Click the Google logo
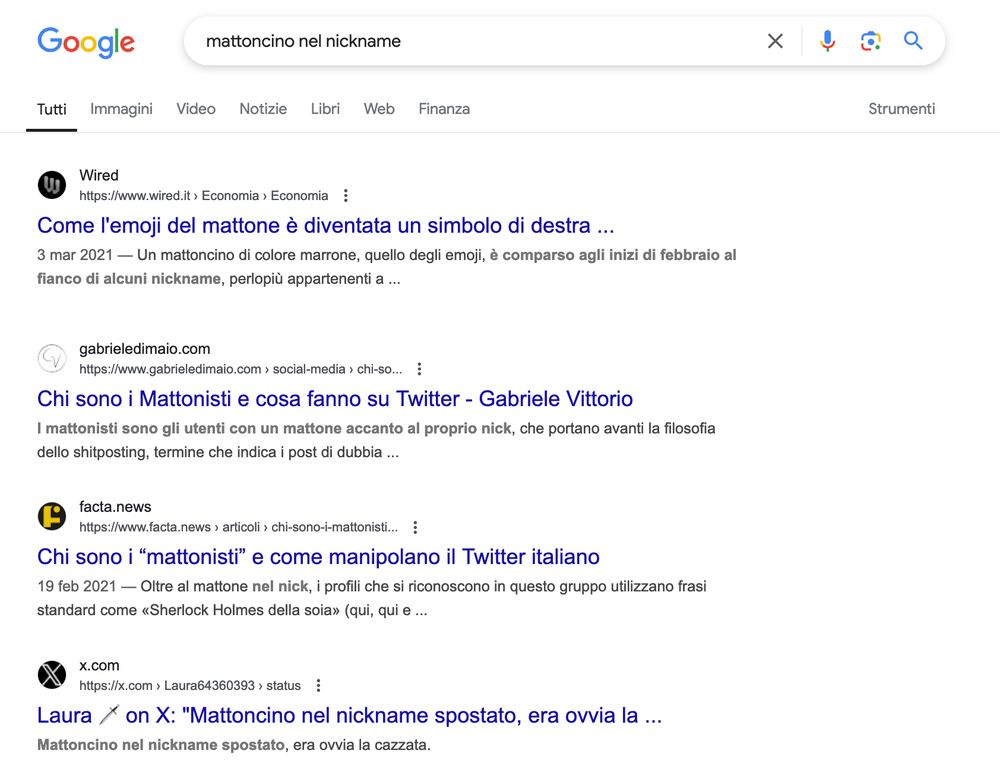Viewport: 1000px width, 779px height. point(86,42)
